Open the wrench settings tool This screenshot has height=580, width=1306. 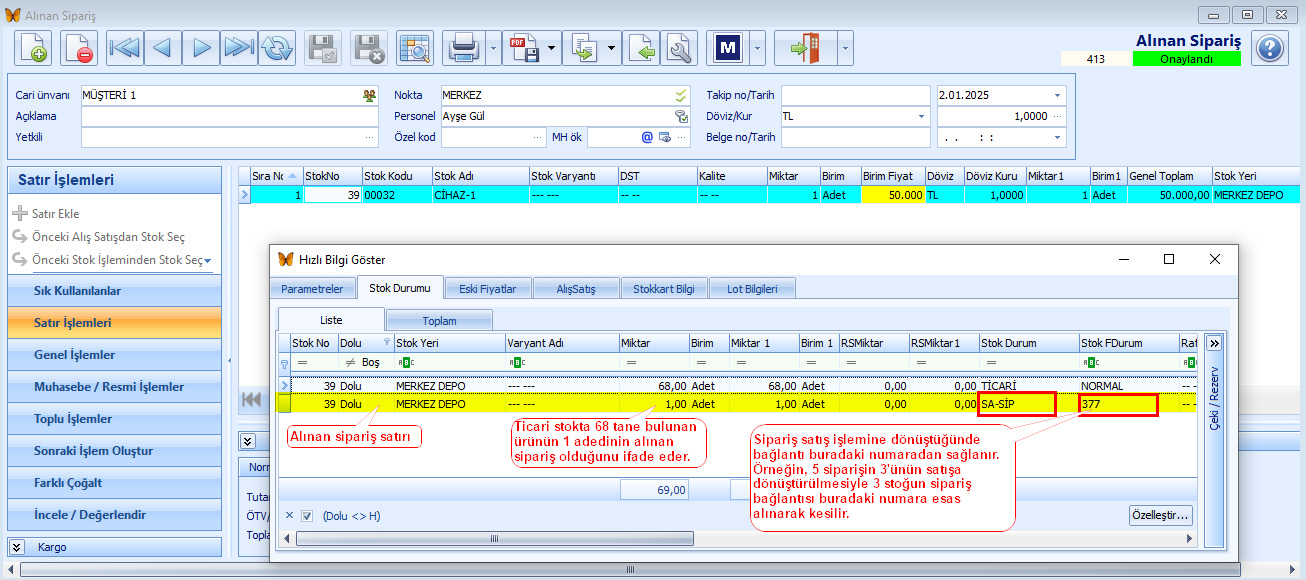click(679, 48)
